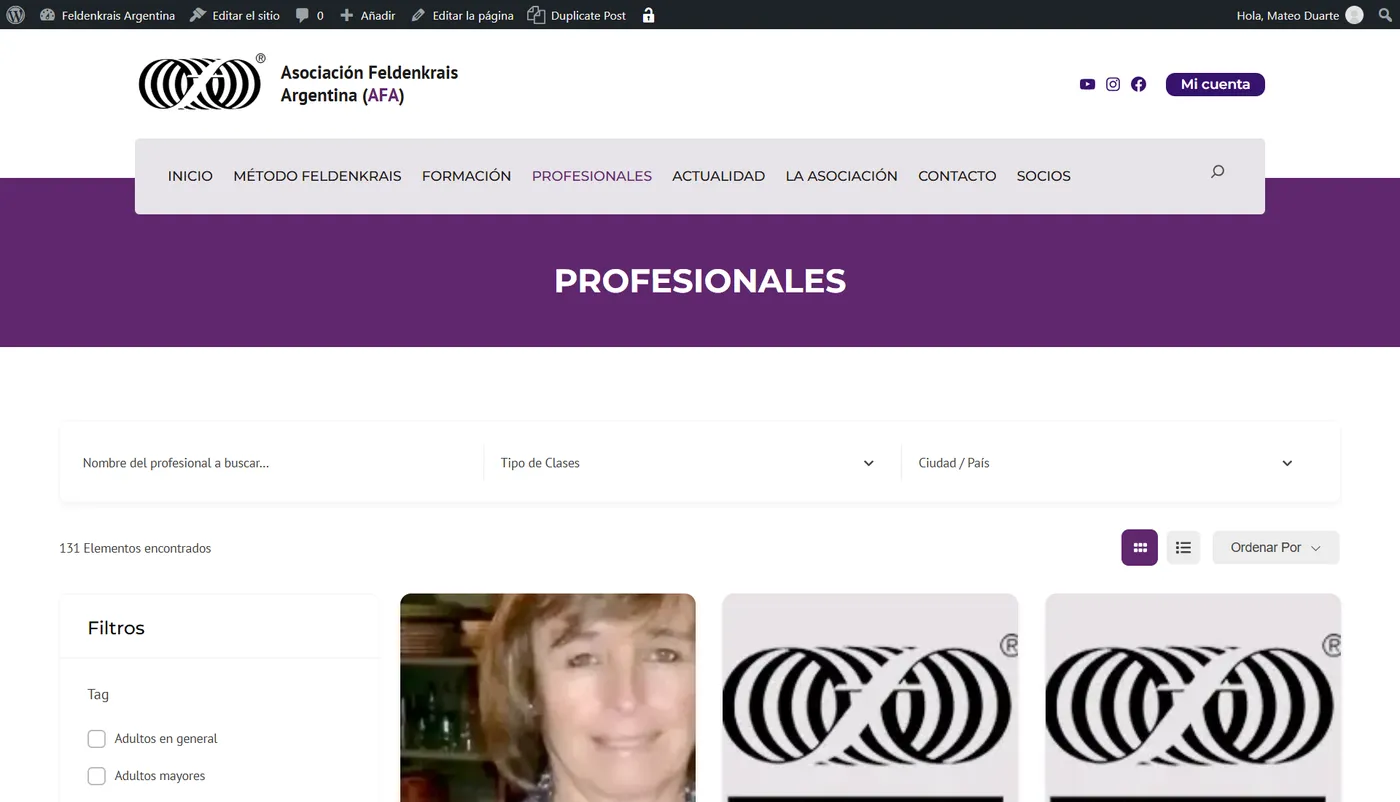Viewport: 1400px width, 802px height.
Task: Click Duplicate Post in admin bar
Action: (x=577, y=15)
